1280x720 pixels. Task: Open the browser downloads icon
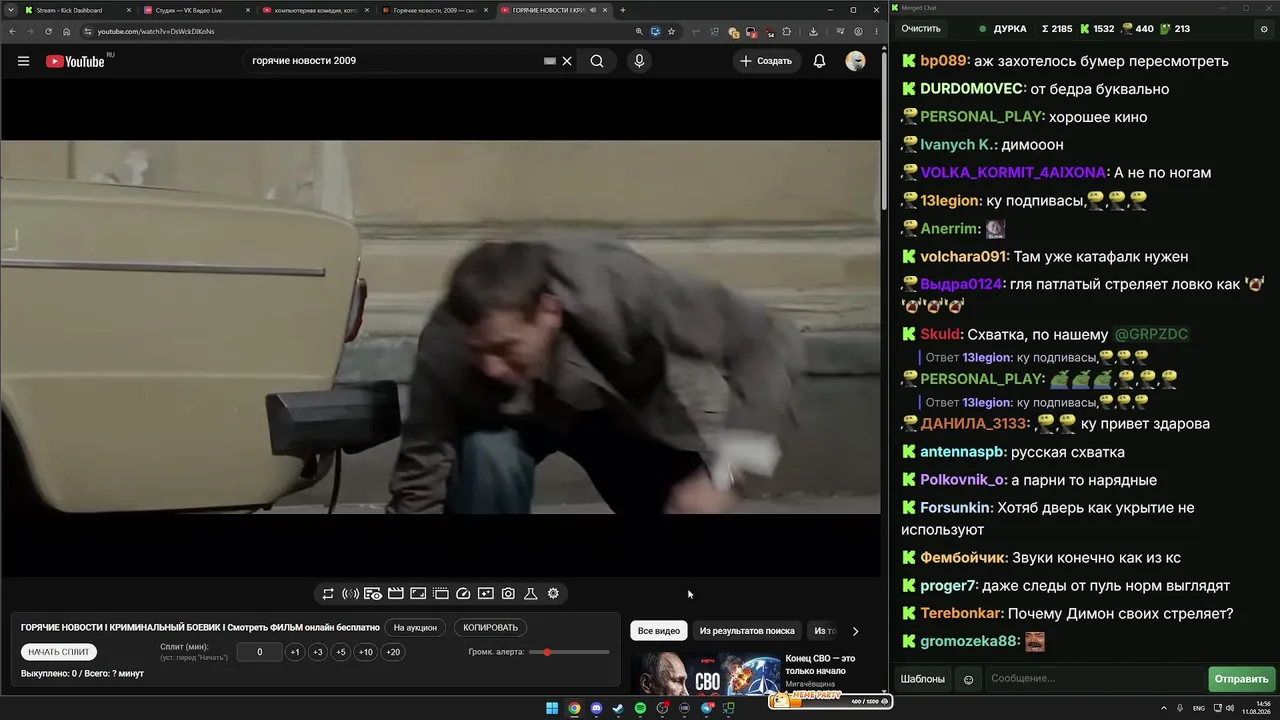[x=813, y=31]
